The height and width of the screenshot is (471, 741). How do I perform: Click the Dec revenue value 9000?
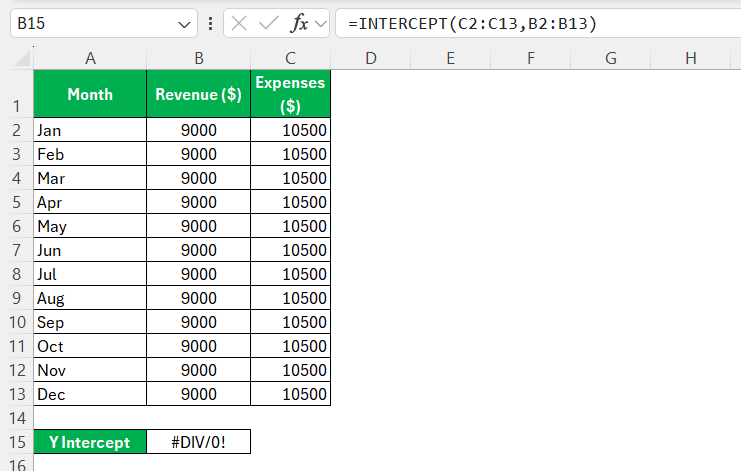coord(198,394)
